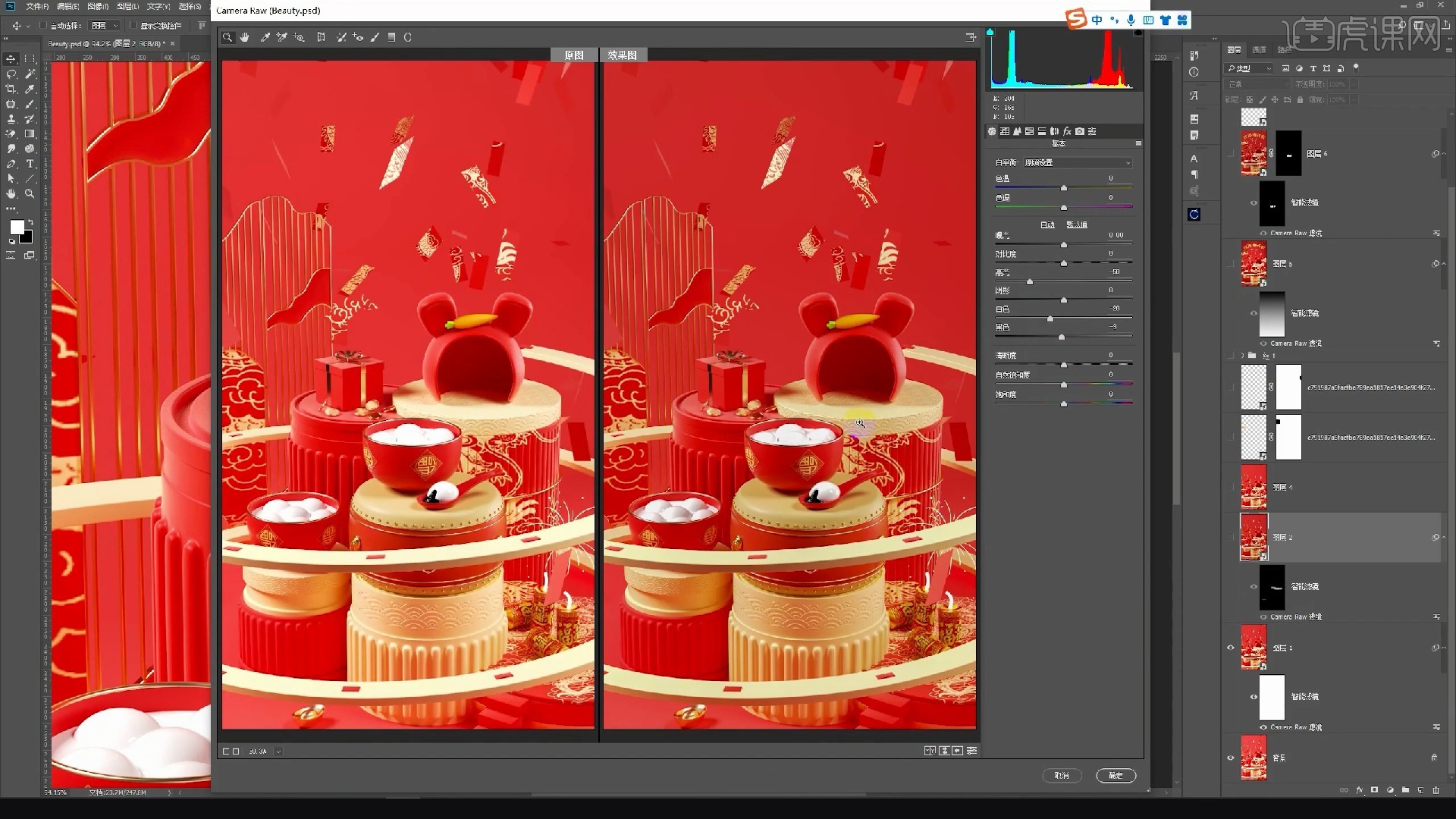
Task: Open the Properties info panel icon
Action: (1194, 72)
